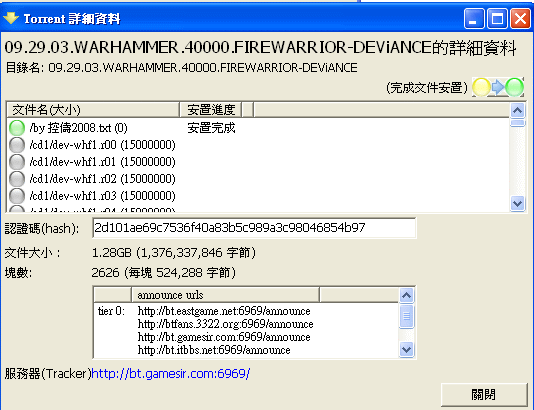
Task: Select /cd1/dev-whf1.r03 (15000000) file
Action: tap(103, 196)
